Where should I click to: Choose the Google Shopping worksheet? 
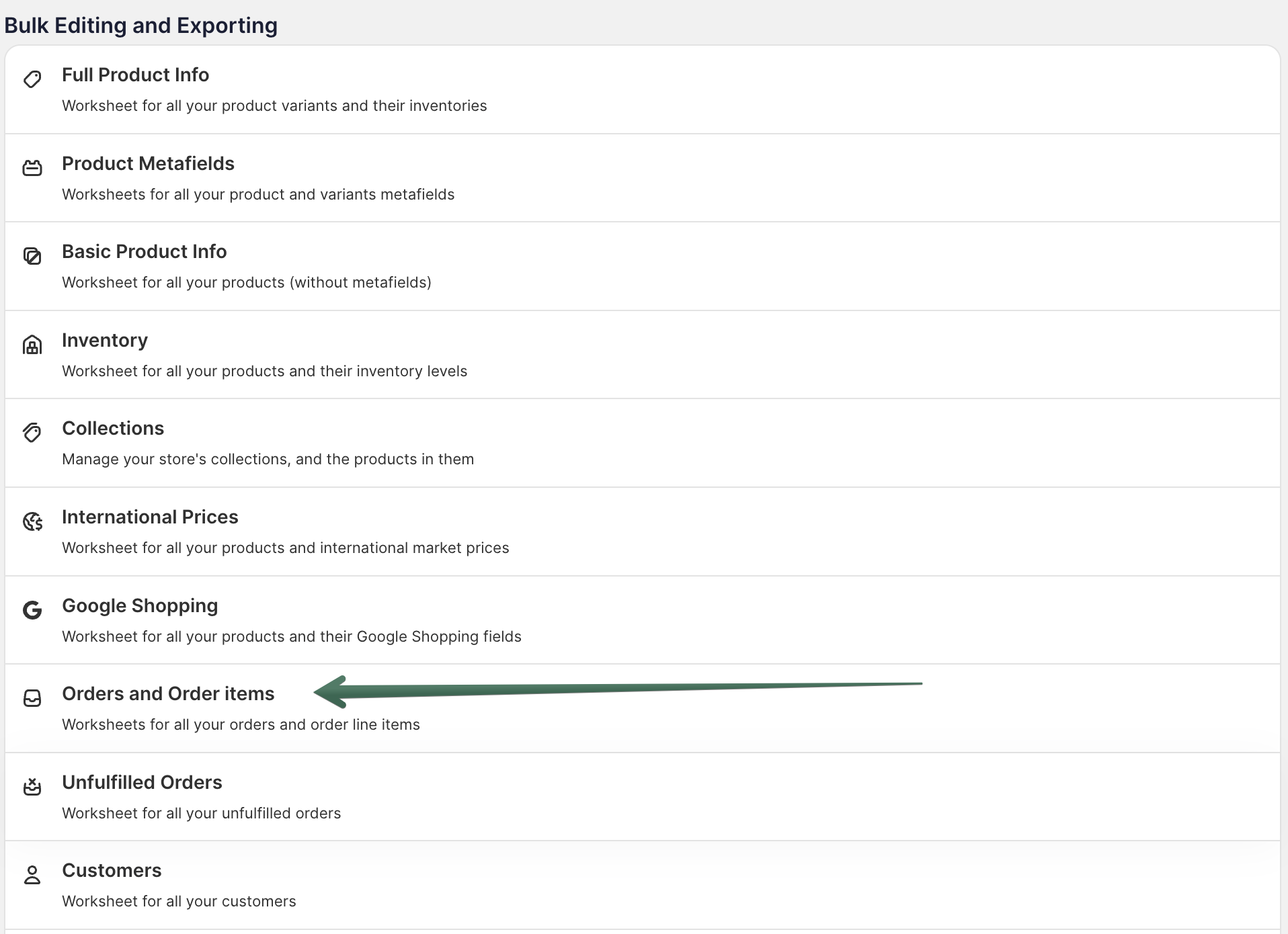tap(140, 605)
